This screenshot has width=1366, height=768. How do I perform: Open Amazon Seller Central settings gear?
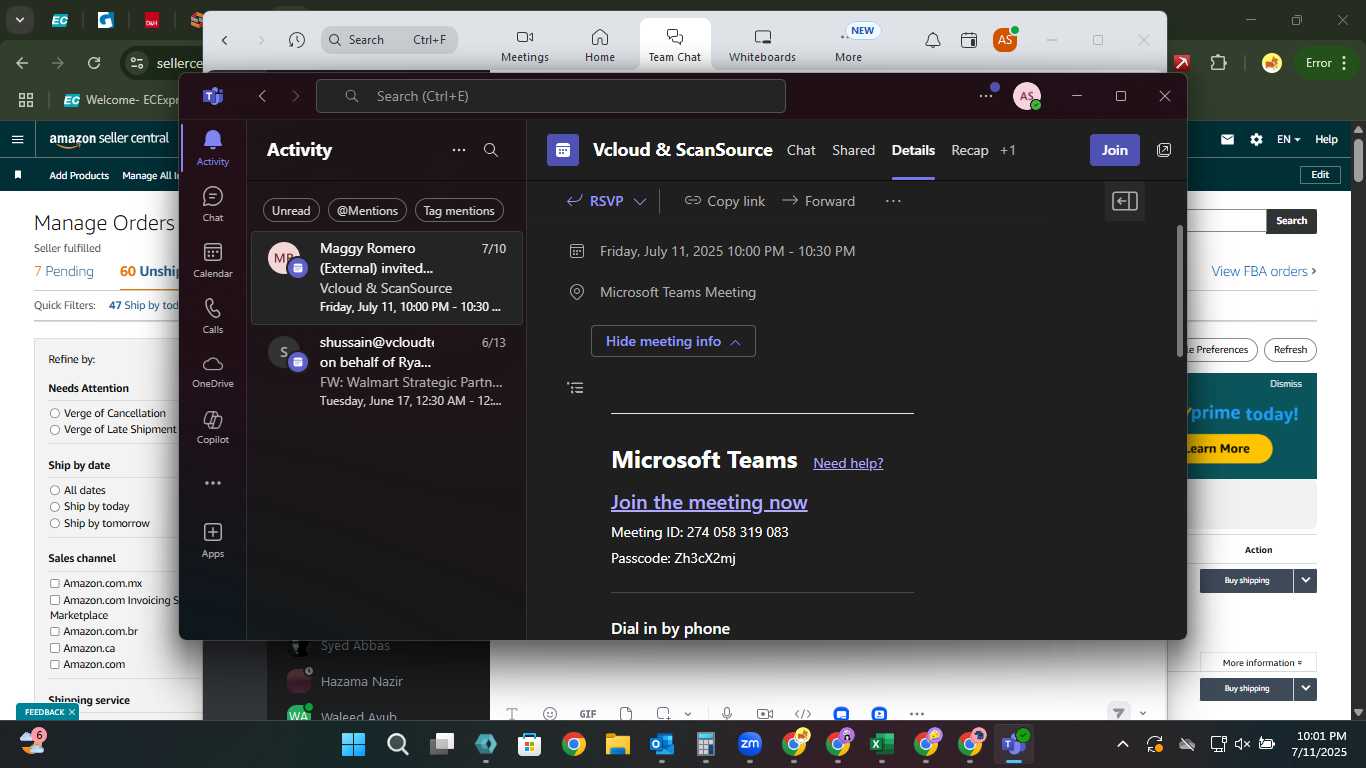point(1256,140)
